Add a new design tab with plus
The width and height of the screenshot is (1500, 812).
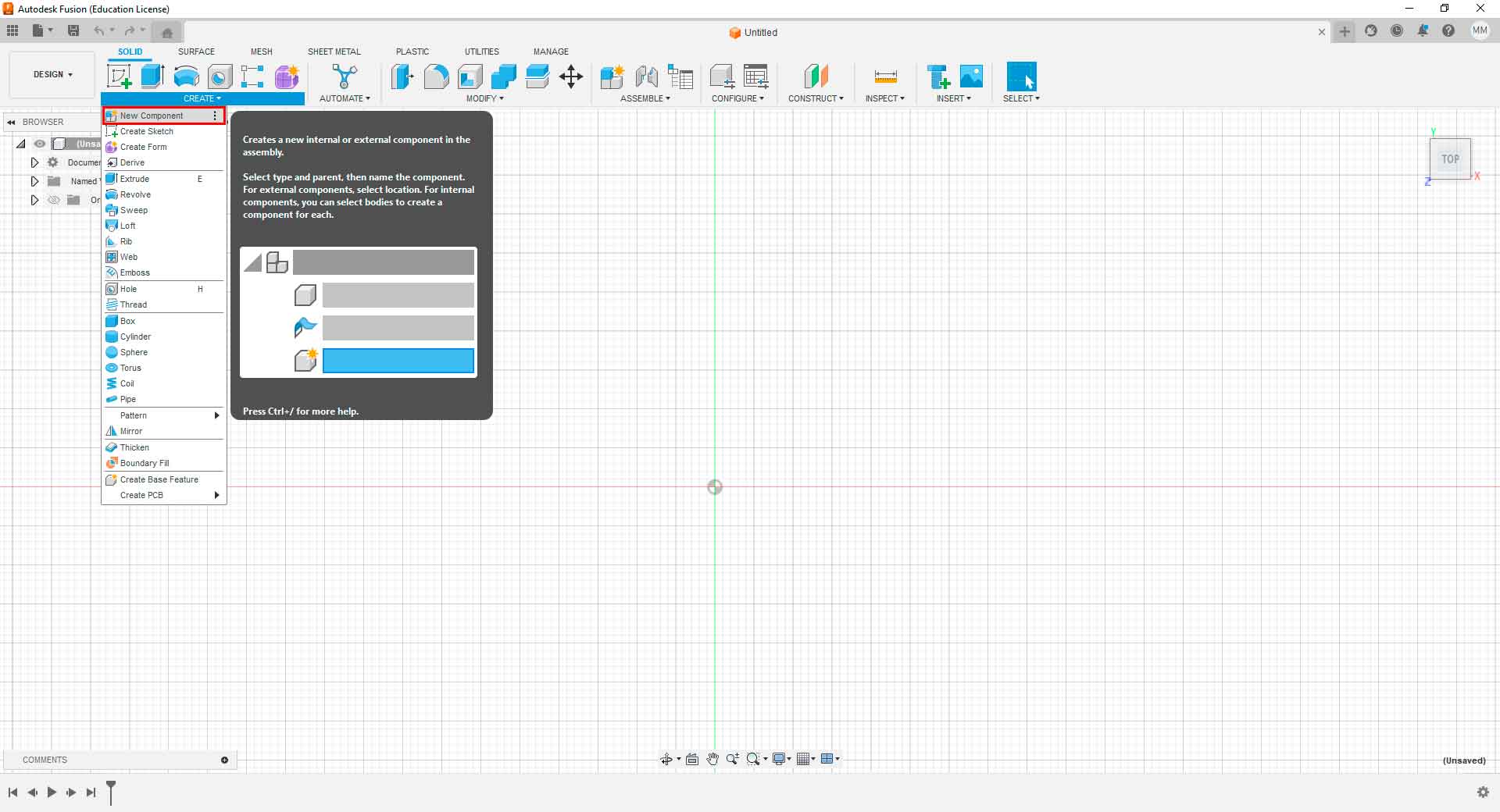[1345, 31]
